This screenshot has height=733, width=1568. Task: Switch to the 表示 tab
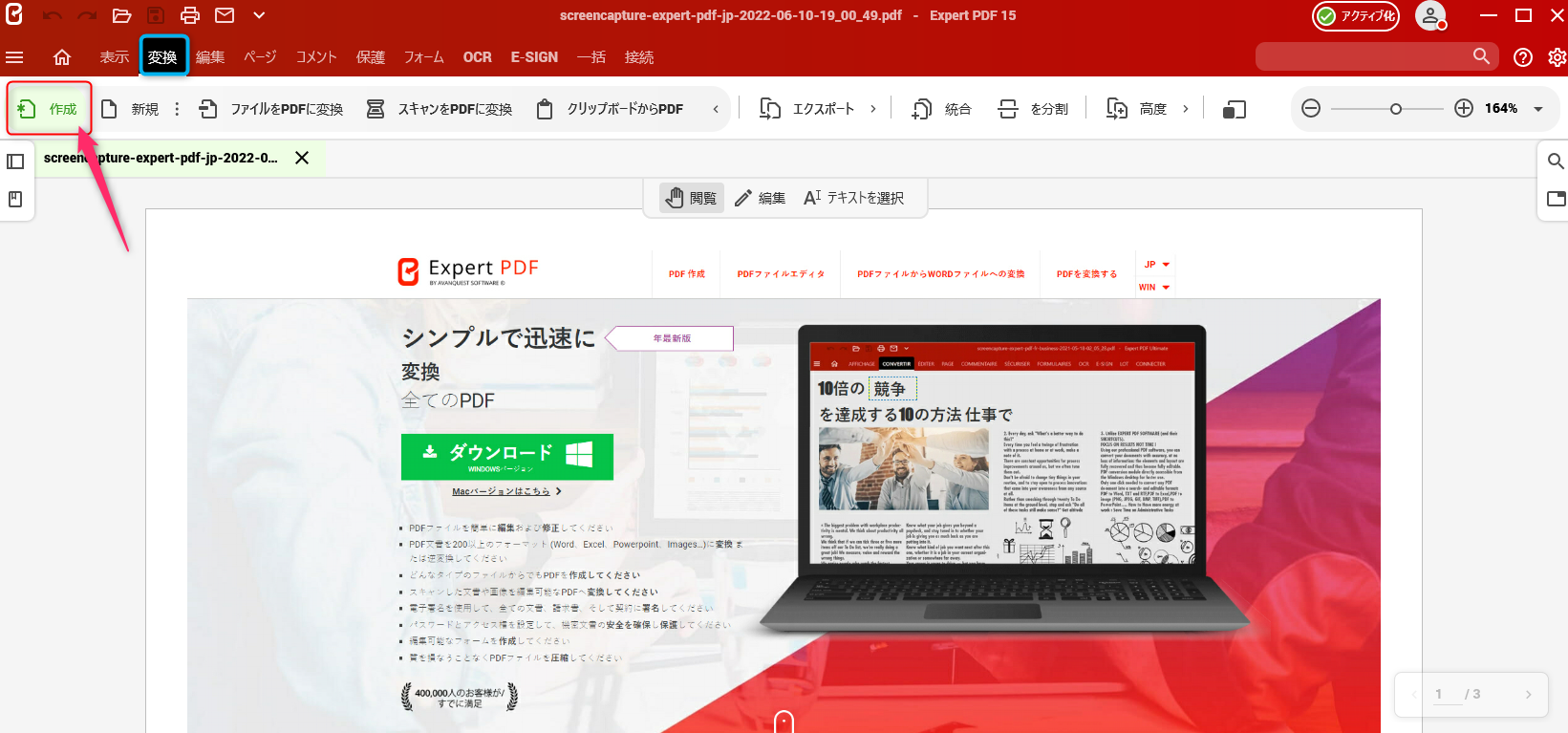[x=115, y=57]
